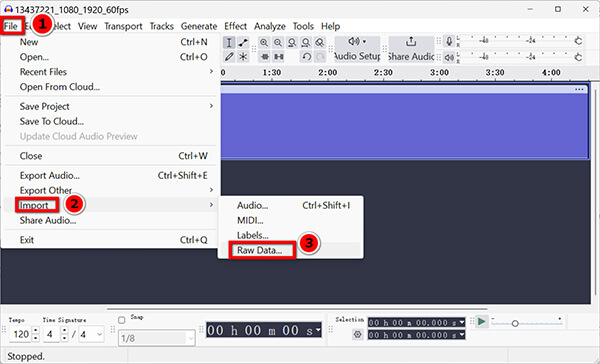Select the Multi-tool asterisk icon
Image resolution: width=600 pixels, height=364 pixels.
pos(243,57)
